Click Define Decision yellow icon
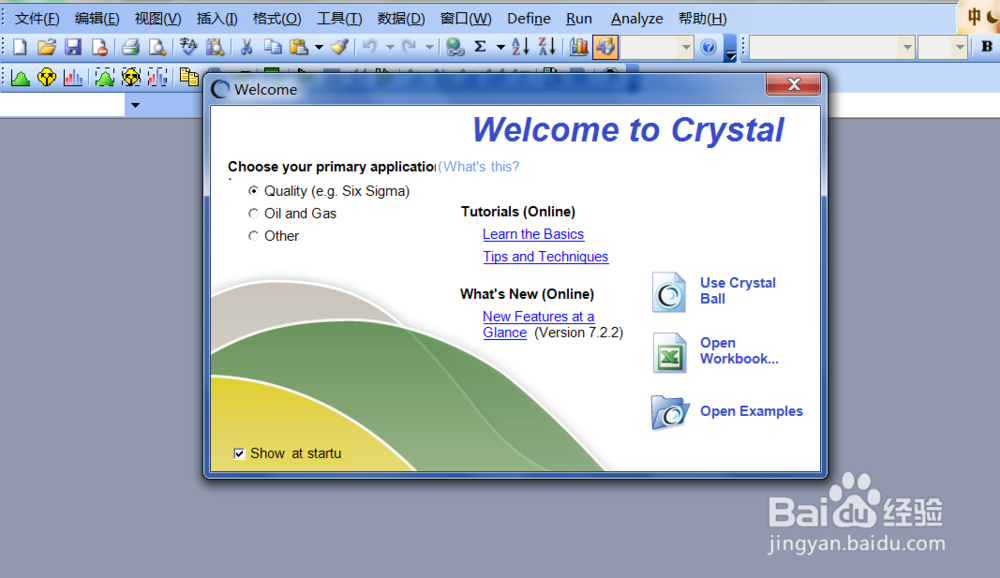The height and width of the screenshot is (578, 1000). pos(47,78)
